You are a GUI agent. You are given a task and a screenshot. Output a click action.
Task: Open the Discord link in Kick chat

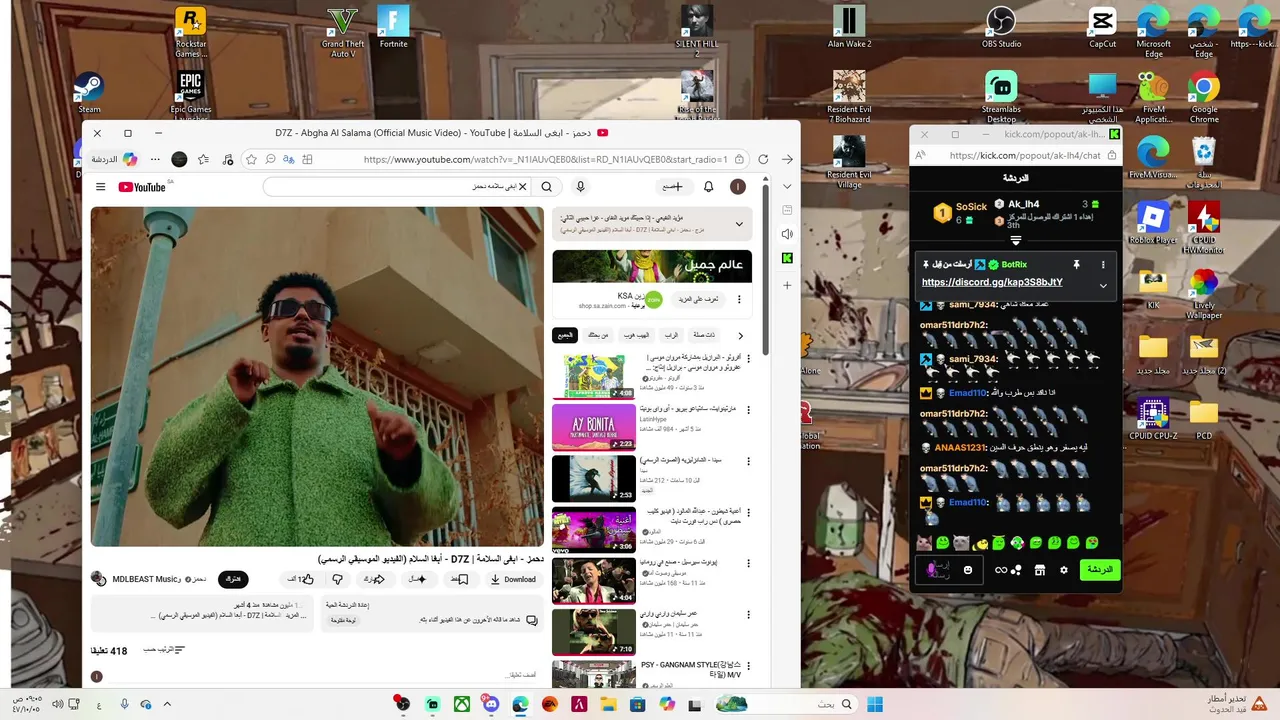992,283
